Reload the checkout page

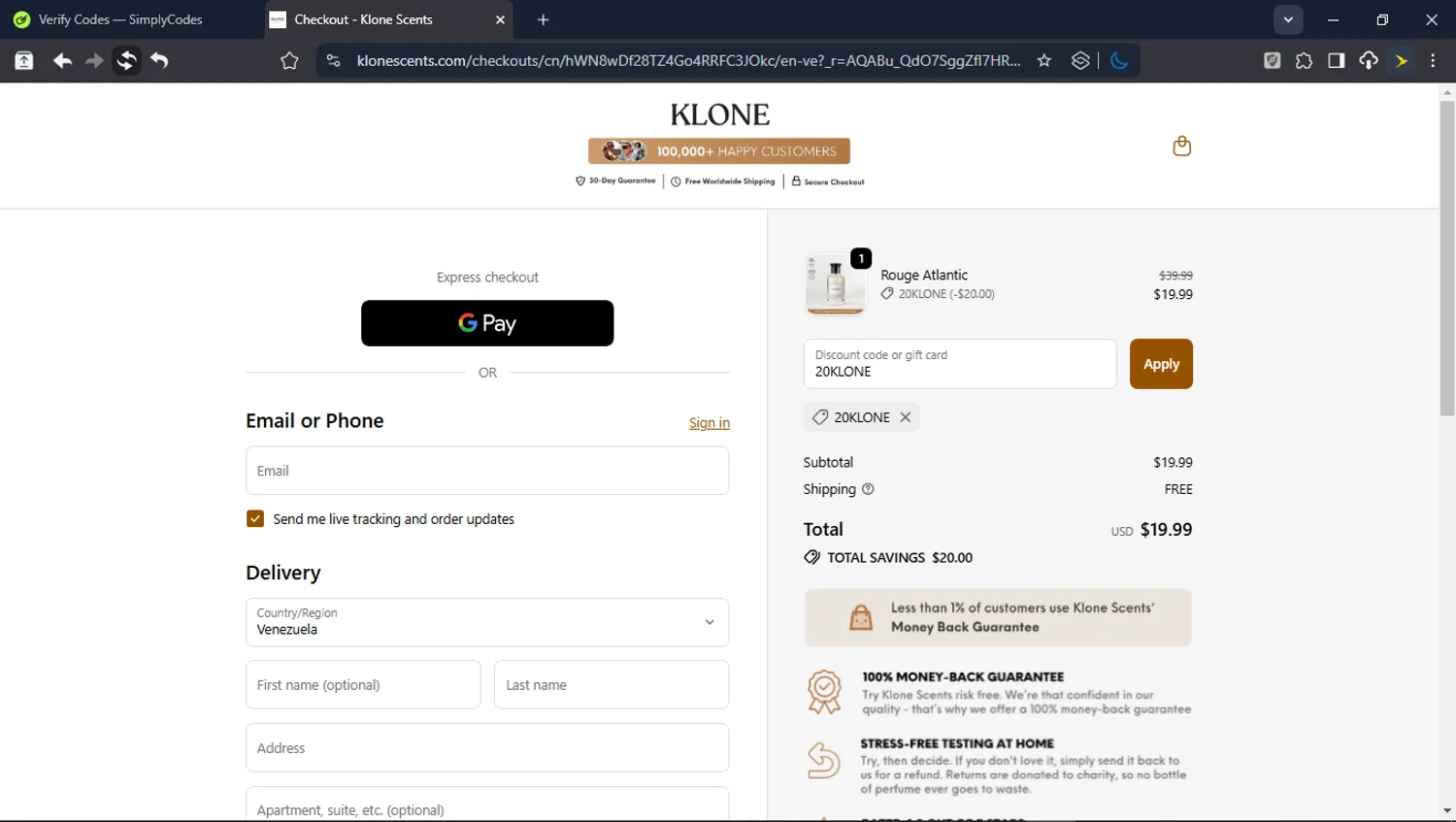click(x=126, y=60)
